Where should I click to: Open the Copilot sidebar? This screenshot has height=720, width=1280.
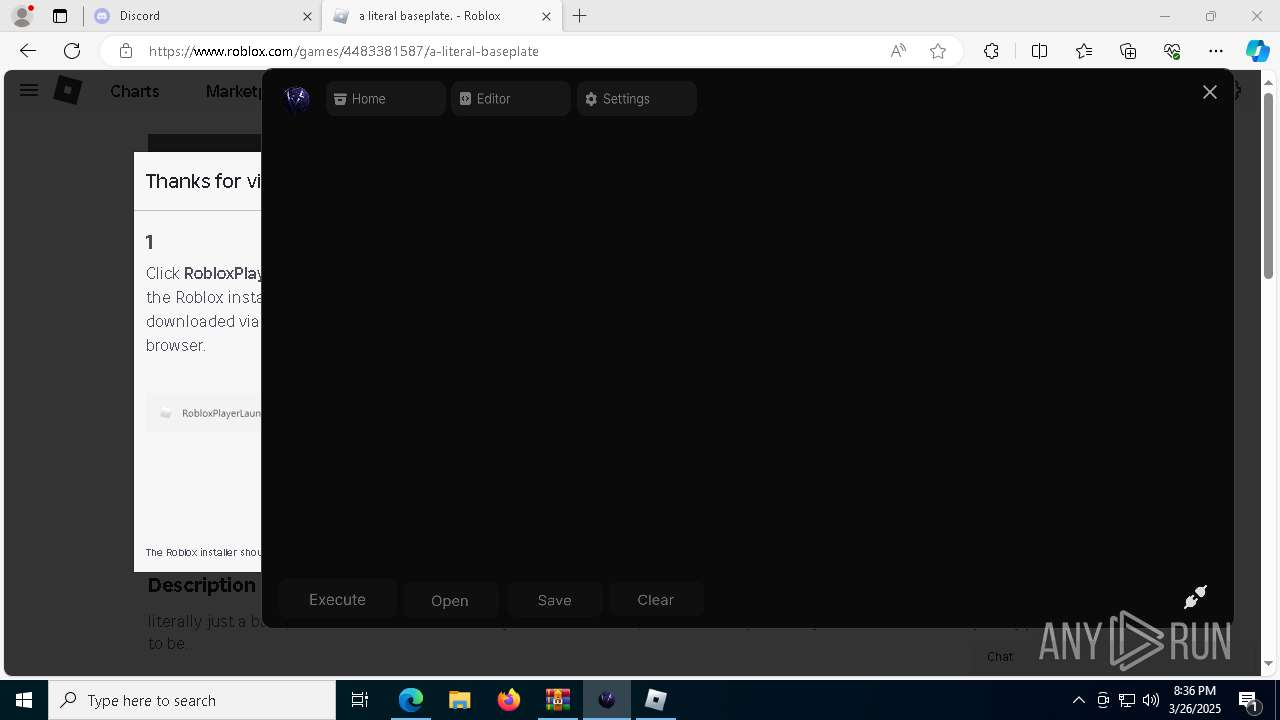(x=1257, y=51)
